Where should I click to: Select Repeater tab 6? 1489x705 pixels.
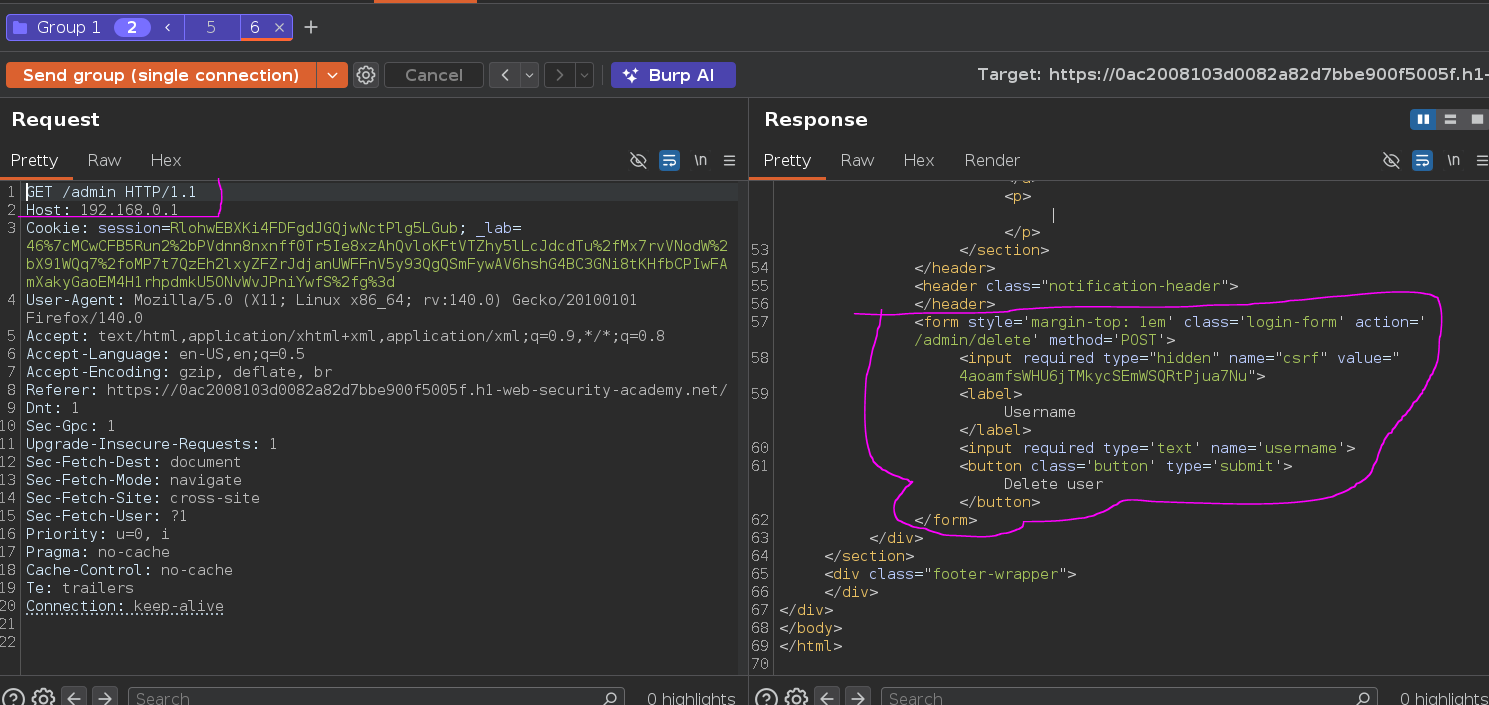[255, 28]
